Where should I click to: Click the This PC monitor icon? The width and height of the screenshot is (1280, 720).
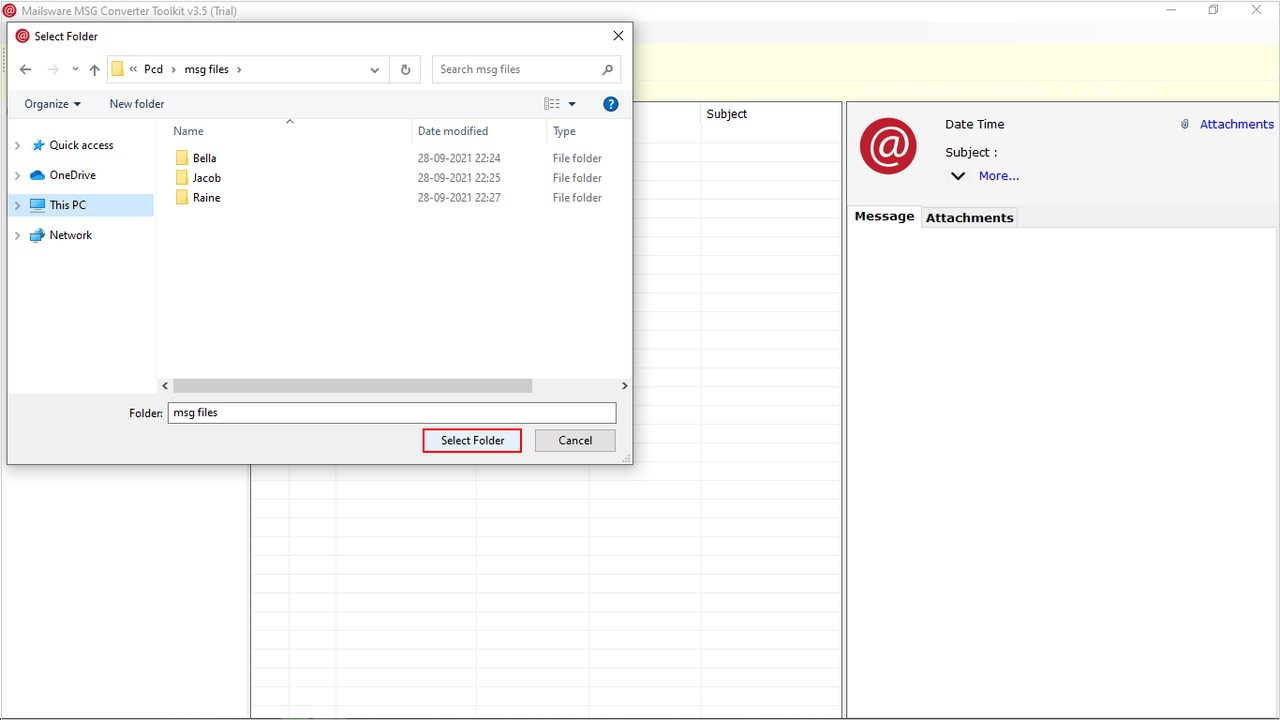38,205
